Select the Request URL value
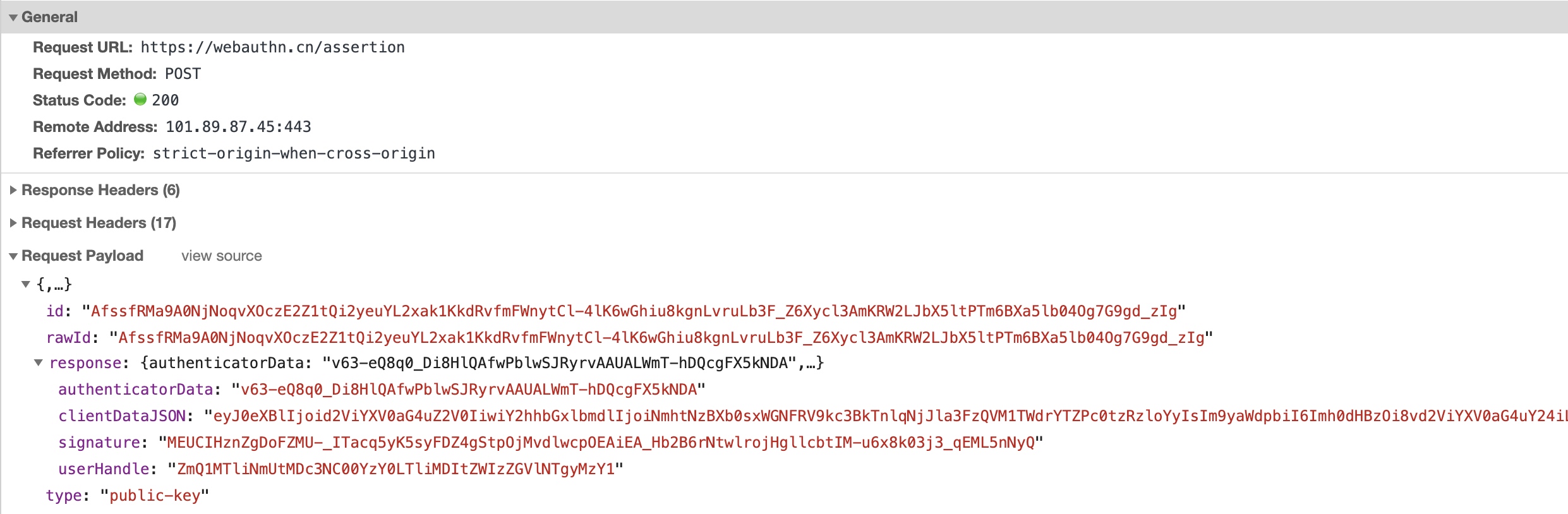 (272, 47)
